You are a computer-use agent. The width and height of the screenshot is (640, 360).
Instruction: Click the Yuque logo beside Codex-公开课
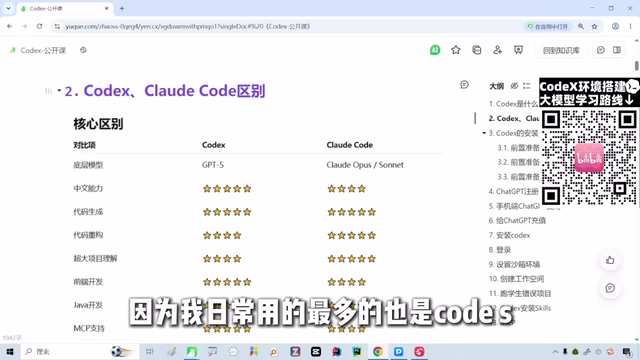pyautogui.click(x=13, y=50)
